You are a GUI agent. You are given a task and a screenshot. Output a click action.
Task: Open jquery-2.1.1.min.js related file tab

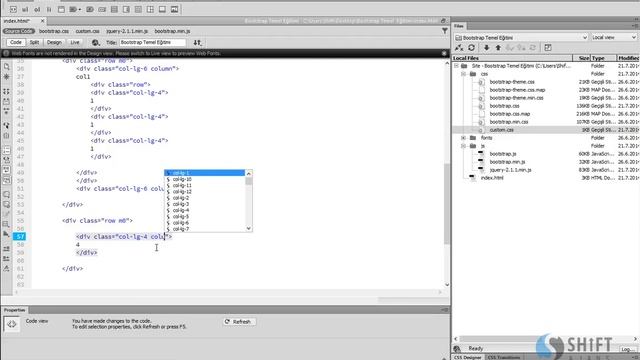pos(127,31)
